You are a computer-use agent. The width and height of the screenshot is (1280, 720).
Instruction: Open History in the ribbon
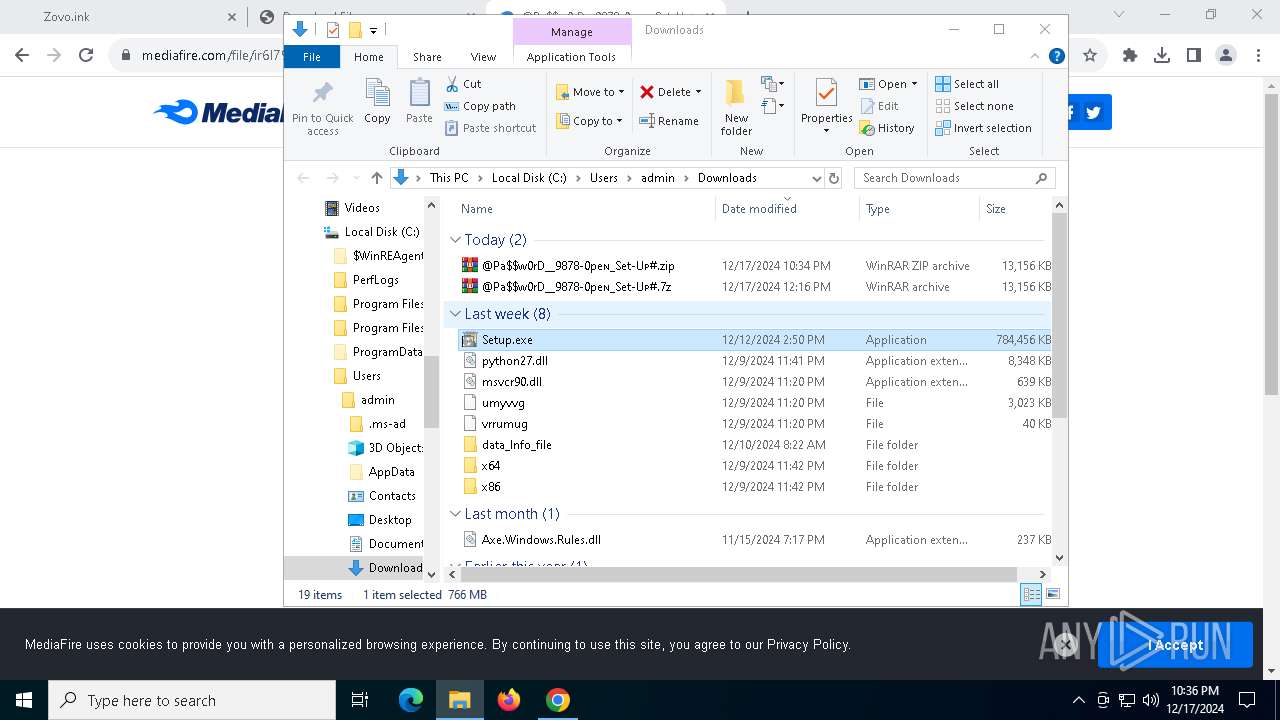(x=887, y=128)
